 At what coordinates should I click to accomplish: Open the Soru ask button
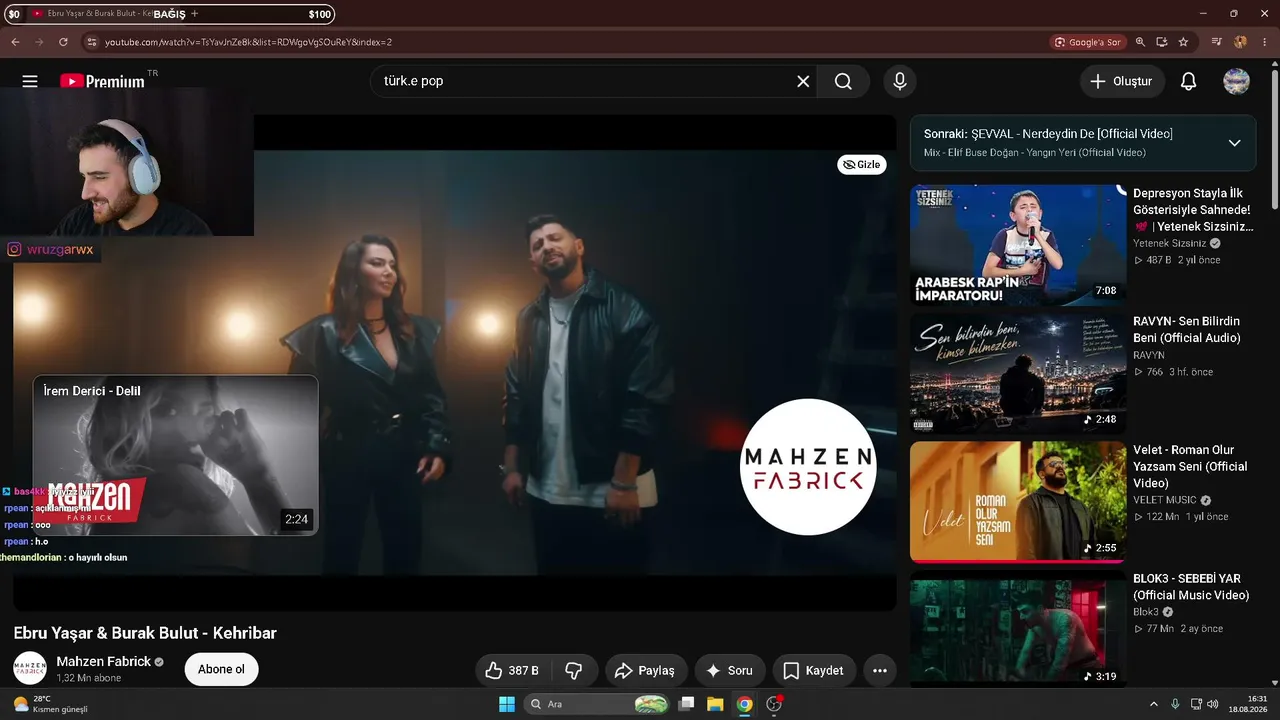[729, 670]
